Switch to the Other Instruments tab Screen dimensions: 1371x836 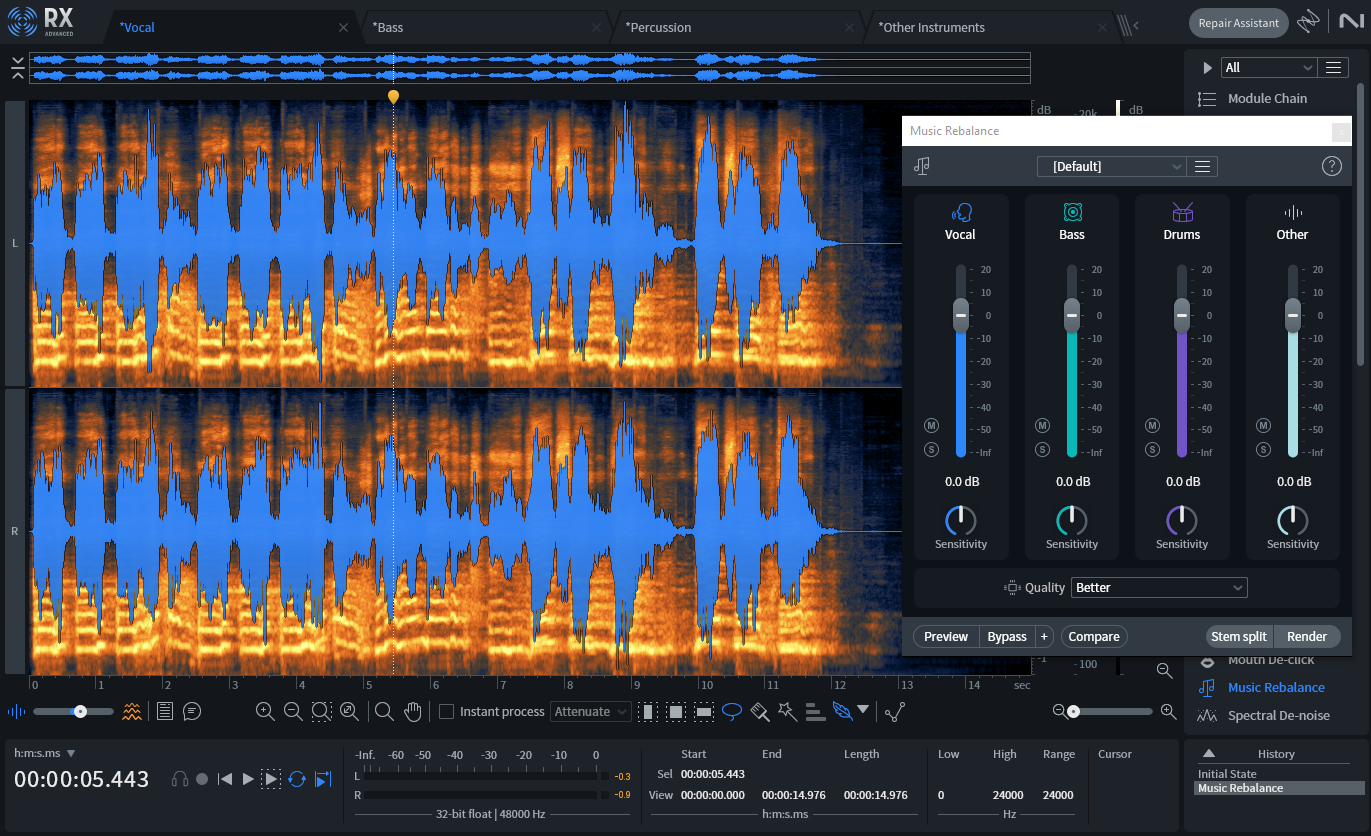tap(932, 27)
